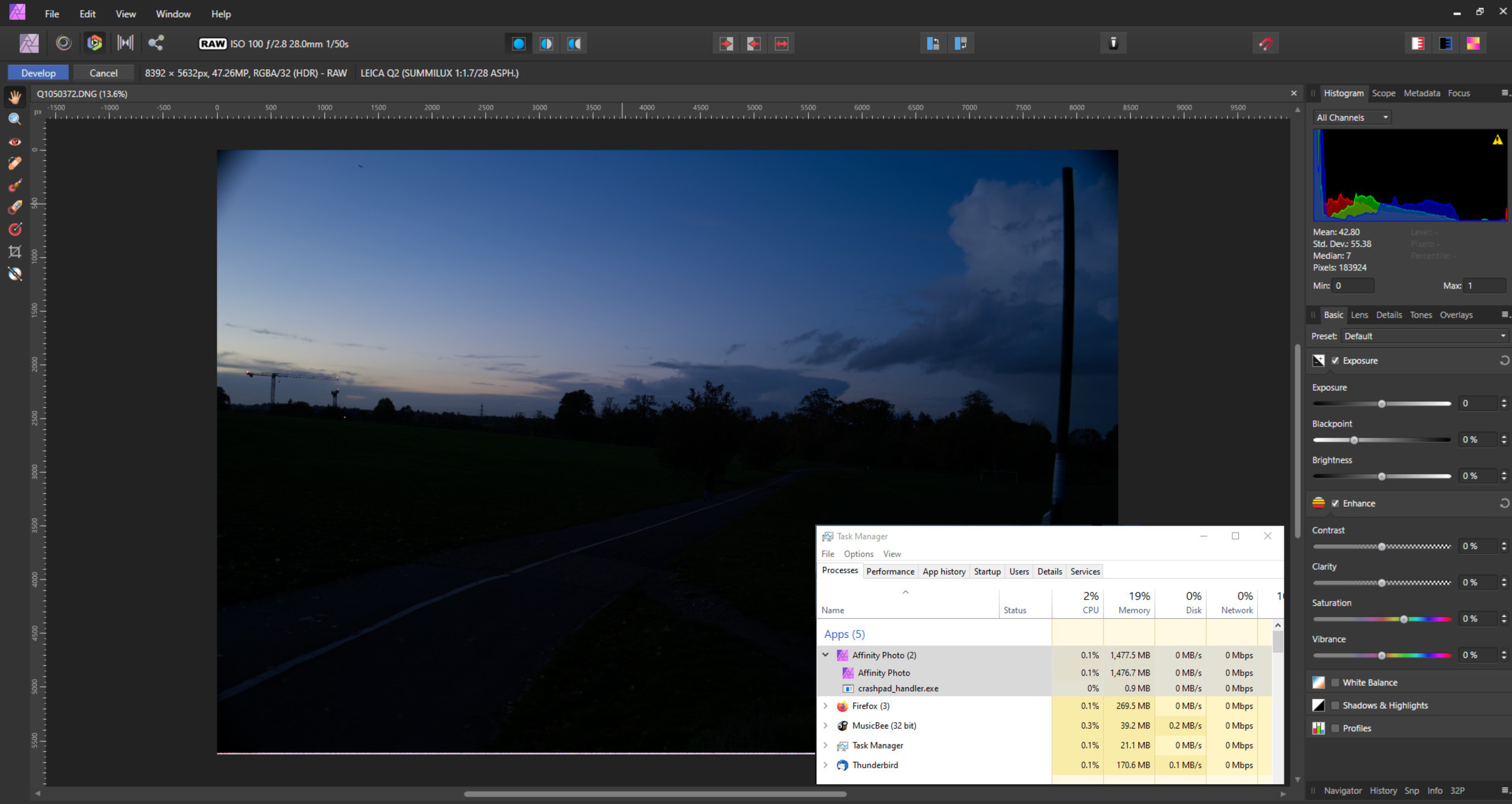Click the histogram Min input field
This screenshot has height=804, width=1512.
tap(1353, 286)
